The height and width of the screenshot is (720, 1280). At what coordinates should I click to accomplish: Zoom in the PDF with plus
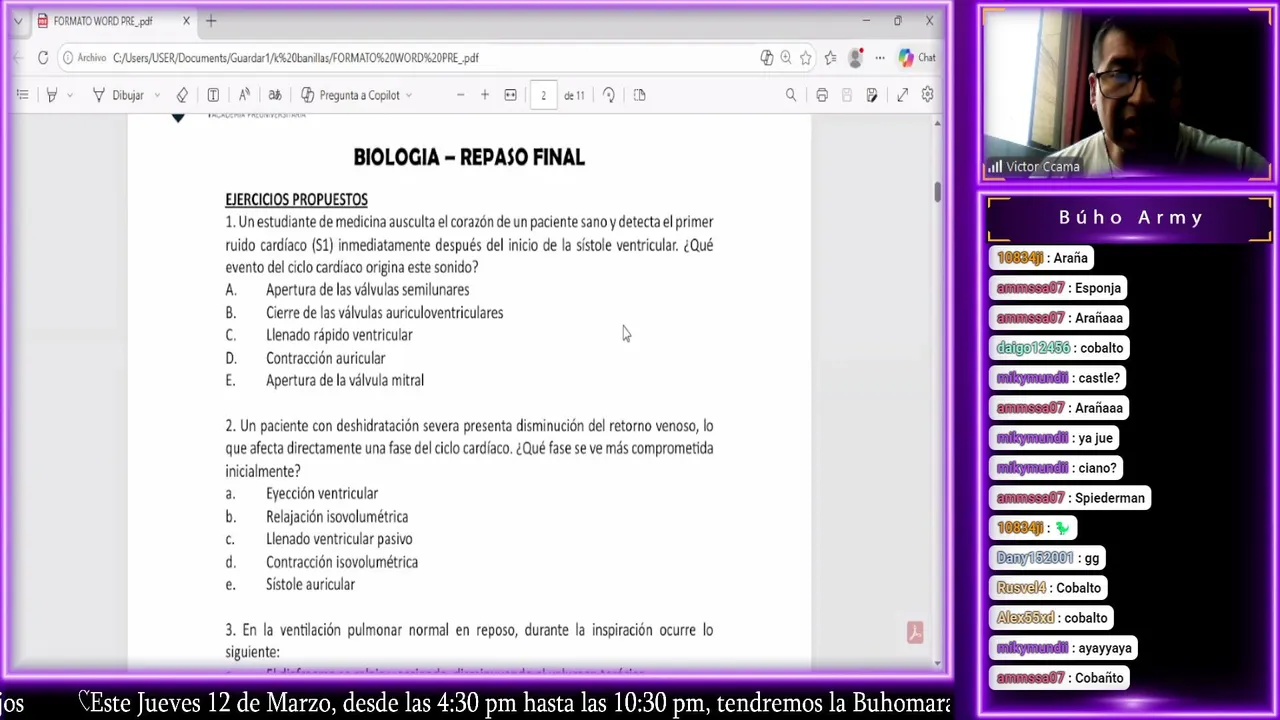tap(485, 95)
